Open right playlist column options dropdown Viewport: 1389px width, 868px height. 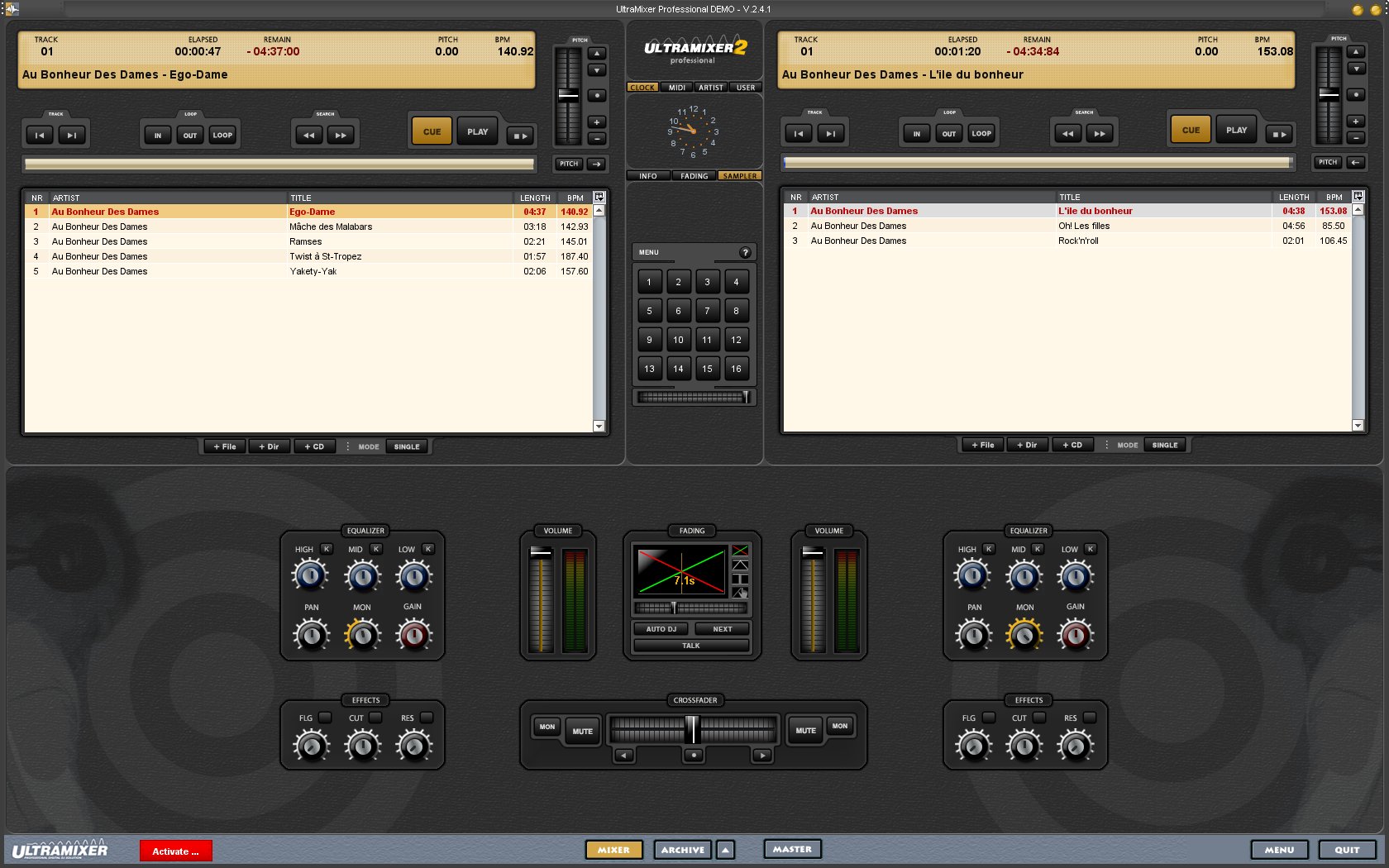(x=1358, y=196)
